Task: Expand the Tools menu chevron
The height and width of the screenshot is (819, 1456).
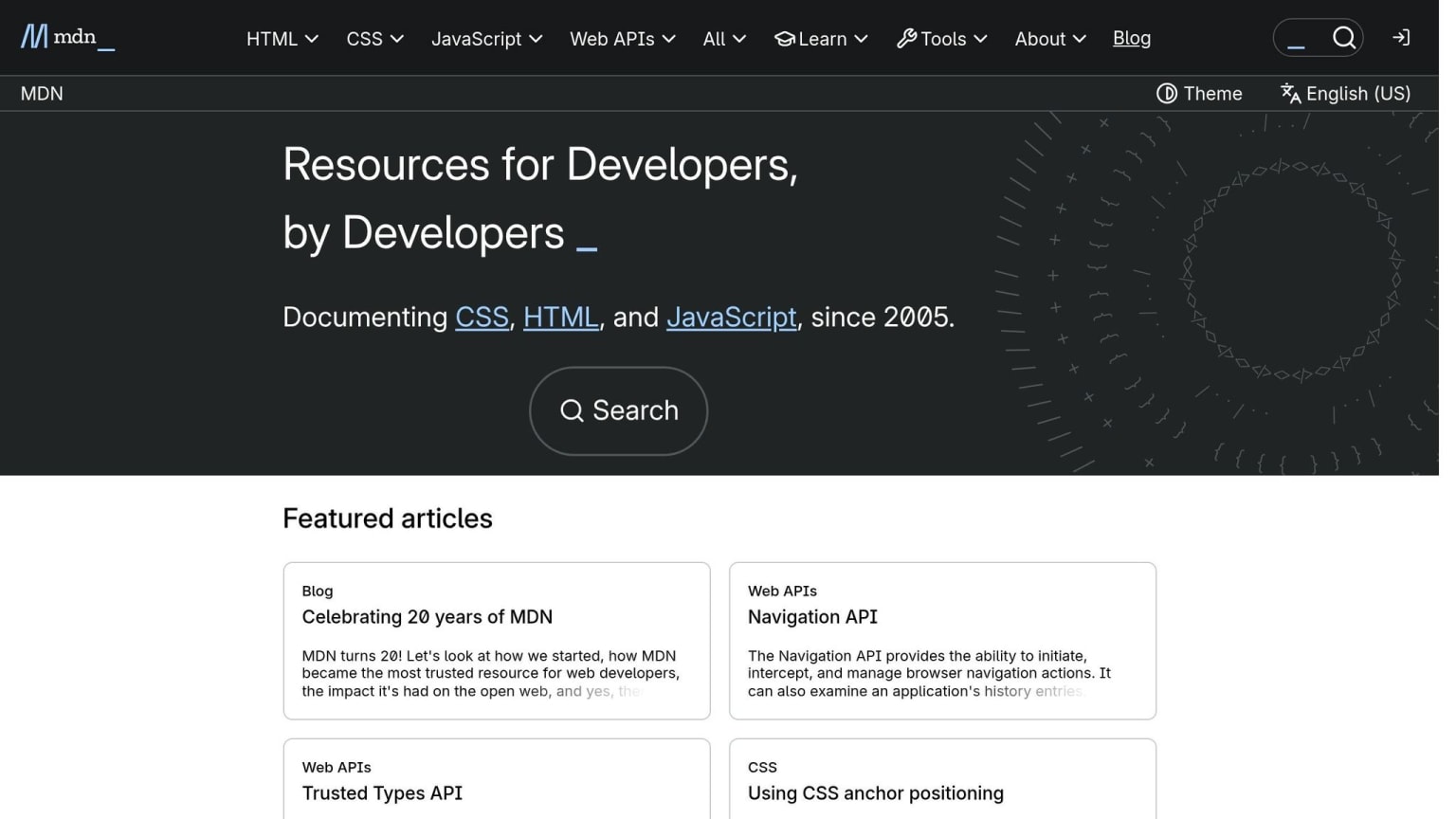Action: pos(980,39)
